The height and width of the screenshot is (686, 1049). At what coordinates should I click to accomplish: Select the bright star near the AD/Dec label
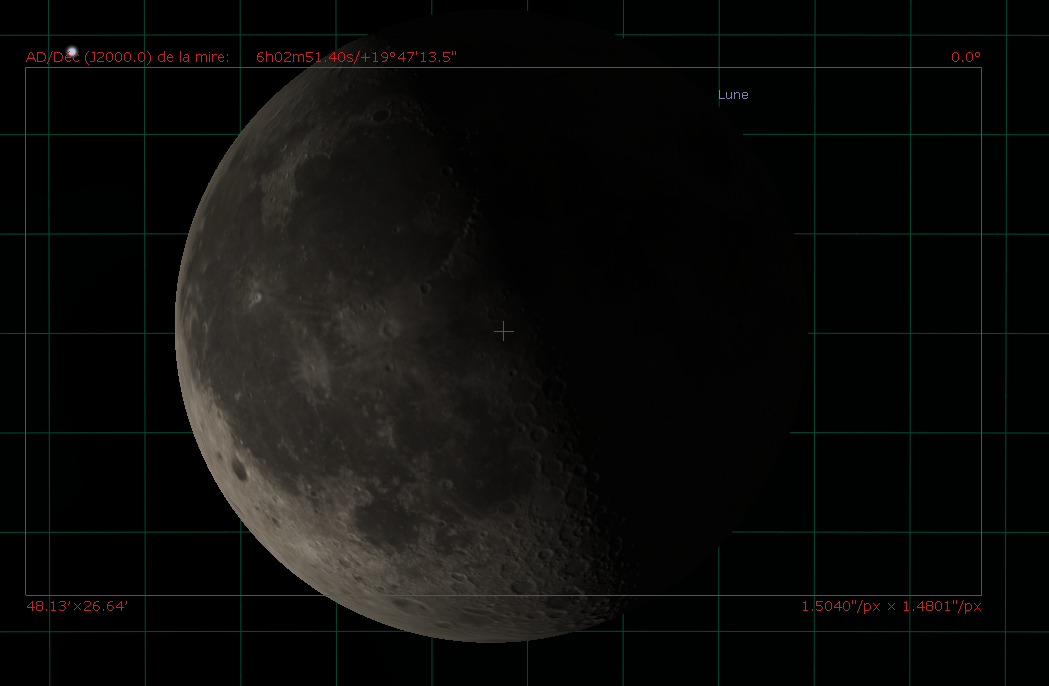pyautogui.click(x=72, y=52)
